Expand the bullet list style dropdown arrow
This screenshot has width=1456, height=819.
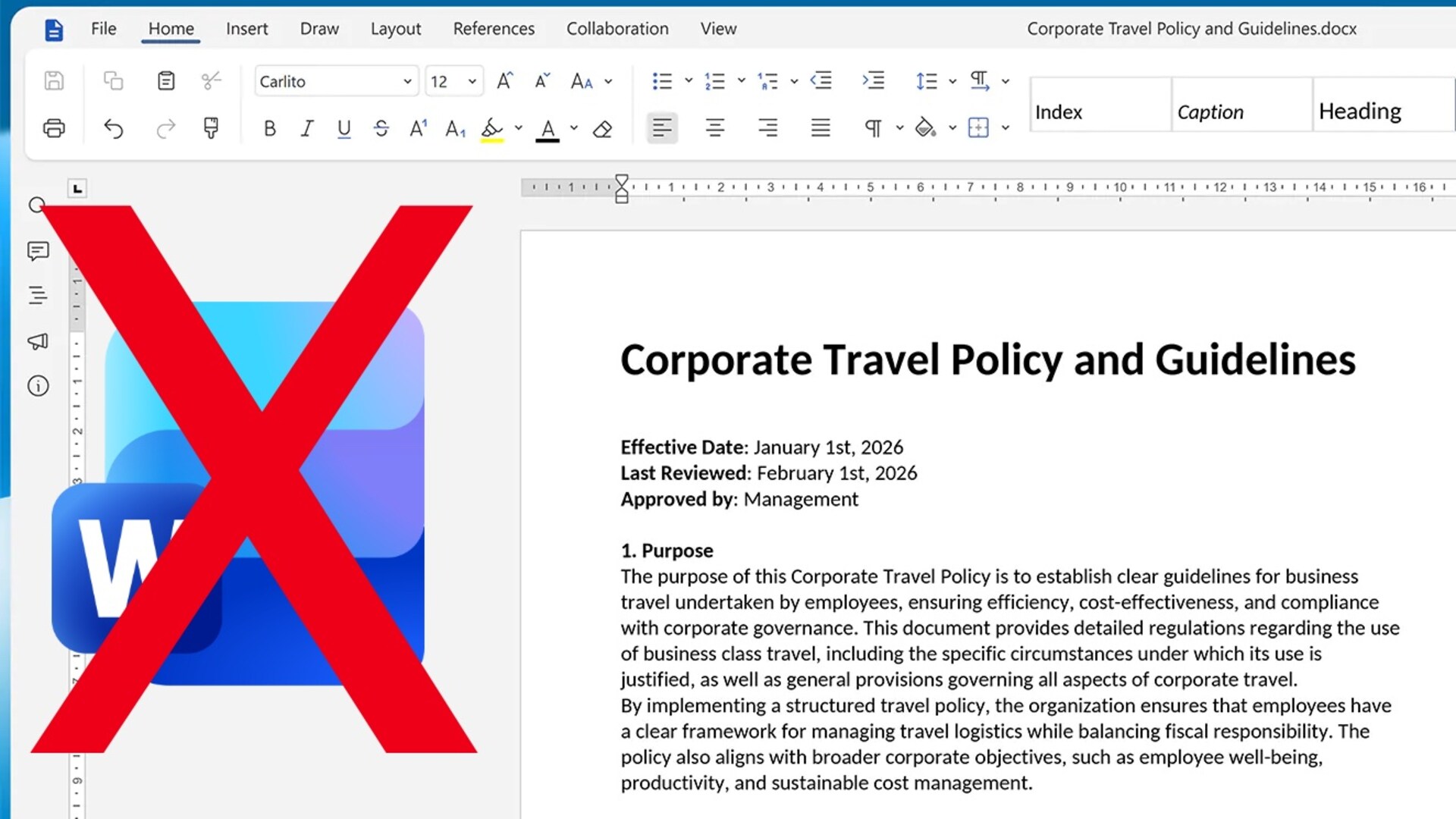[x=689, y=80]
